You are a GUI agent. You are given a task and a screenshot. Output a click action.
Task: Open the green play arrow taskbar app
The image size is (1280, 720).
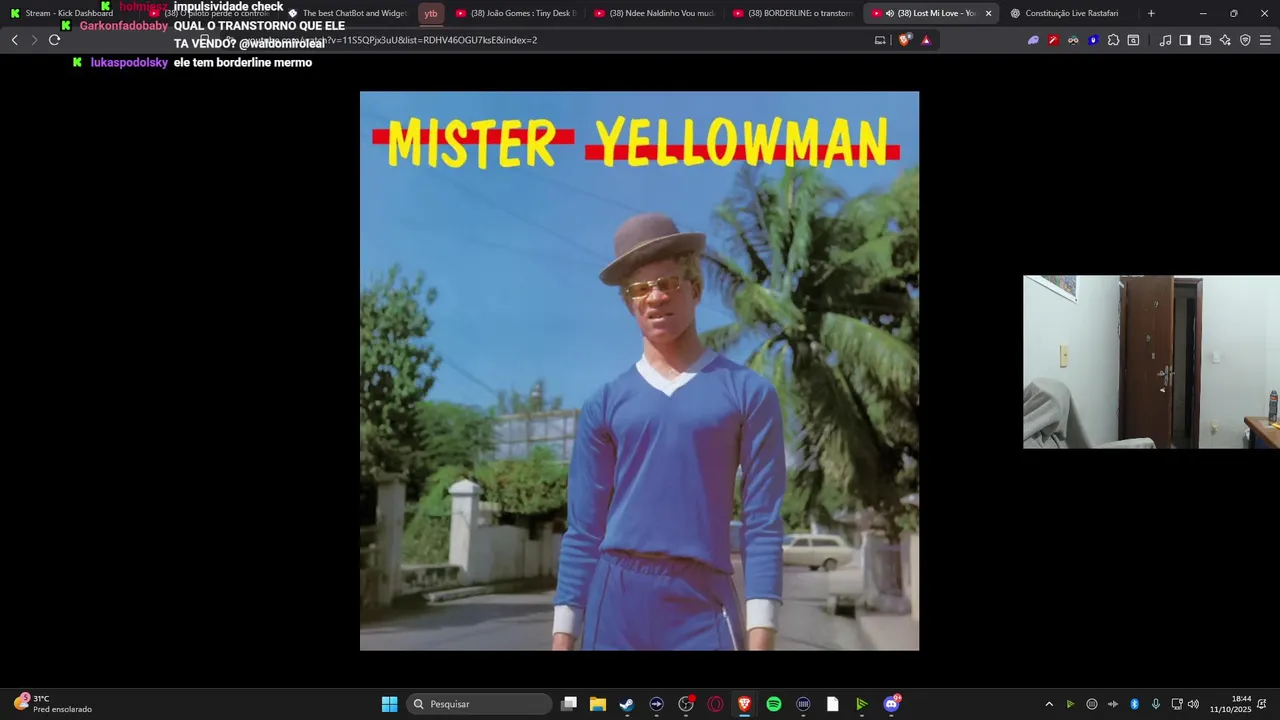(x=861, y=704)
